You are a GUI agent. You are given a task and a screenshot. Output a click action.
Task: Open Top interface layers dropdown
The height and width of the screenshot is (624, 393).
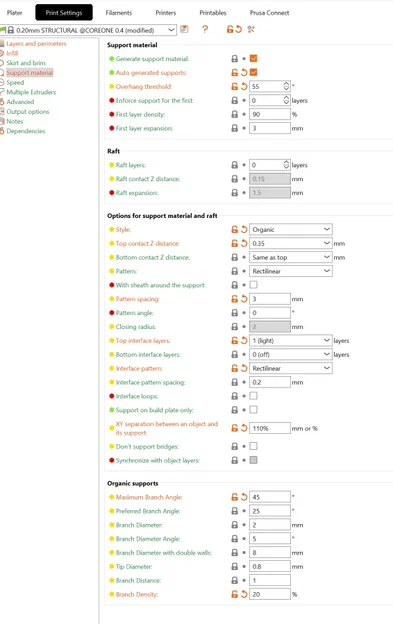click(291, 341)
